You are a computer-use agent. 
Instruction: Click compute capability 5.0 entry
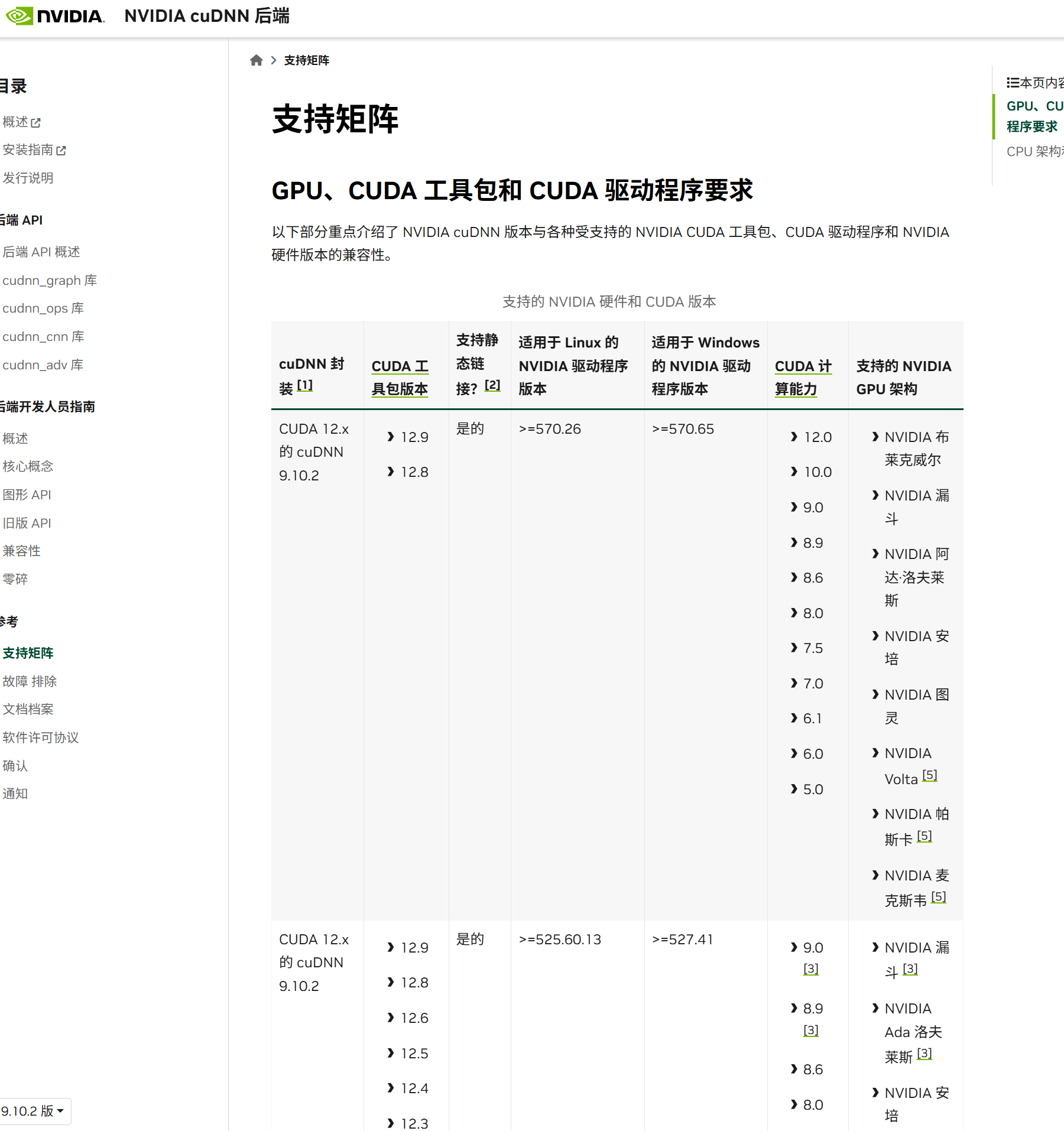tap(813, 789)
